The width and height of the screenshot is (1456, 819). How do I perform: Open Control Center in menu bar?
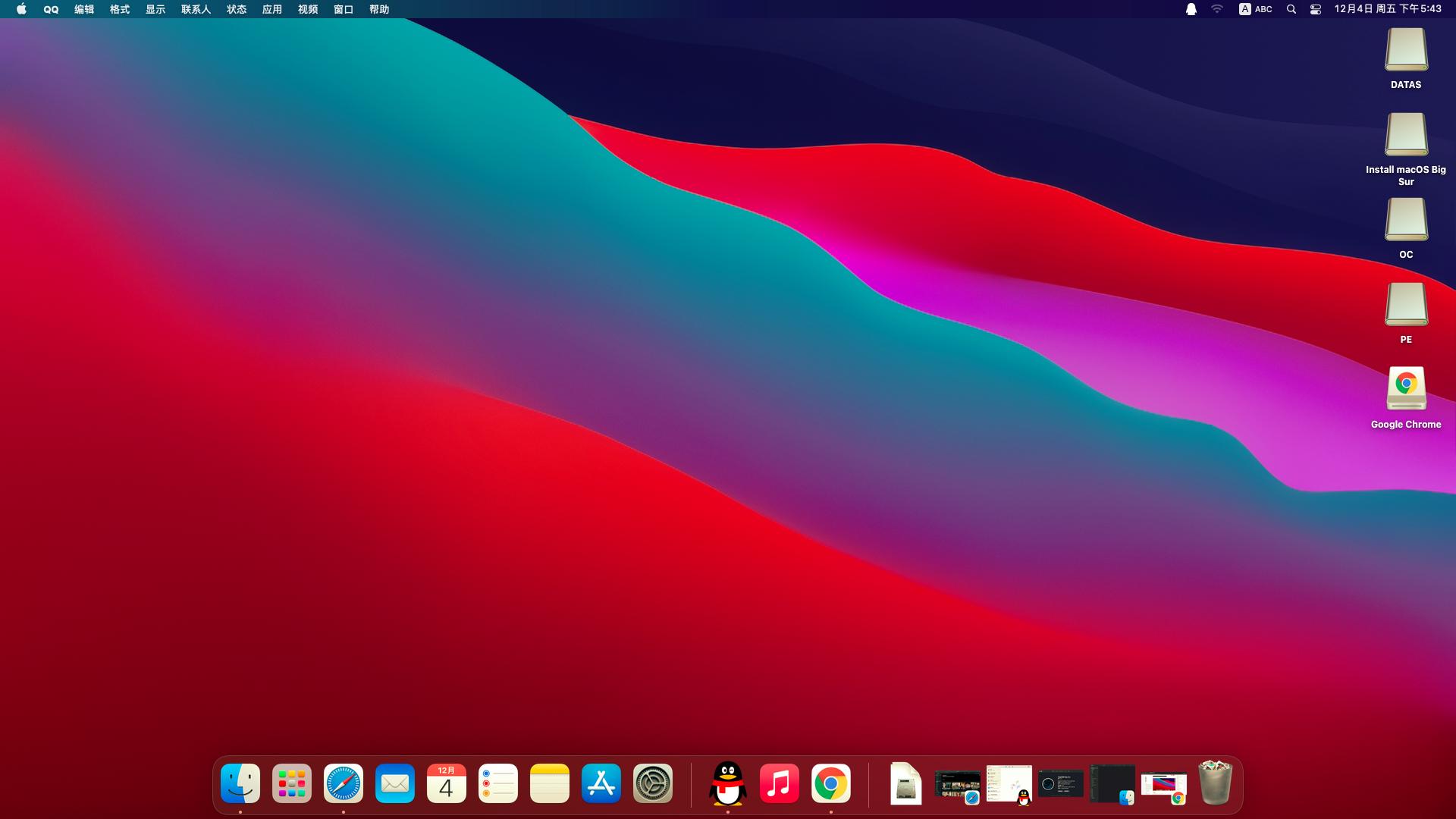[1316, 9]
